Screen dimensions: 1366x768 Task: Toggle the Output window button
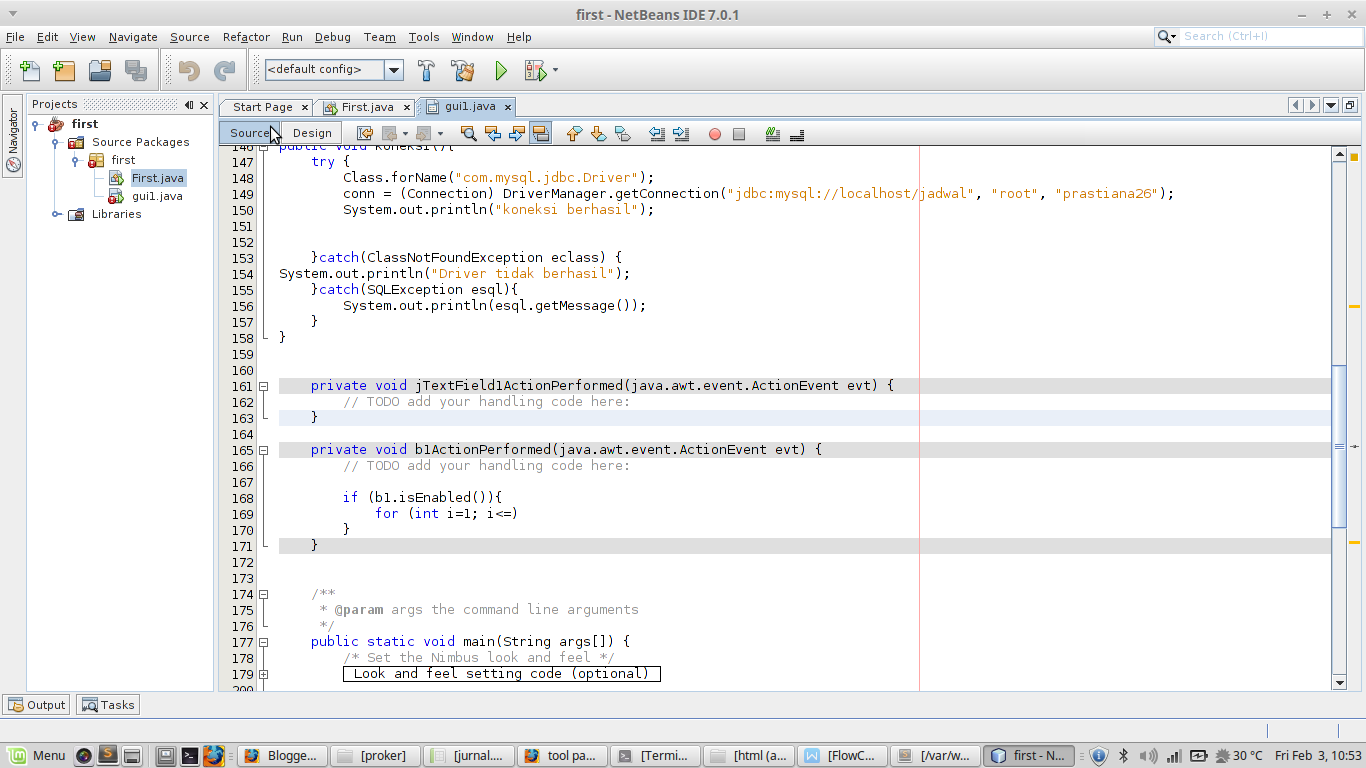coord(36,705)
